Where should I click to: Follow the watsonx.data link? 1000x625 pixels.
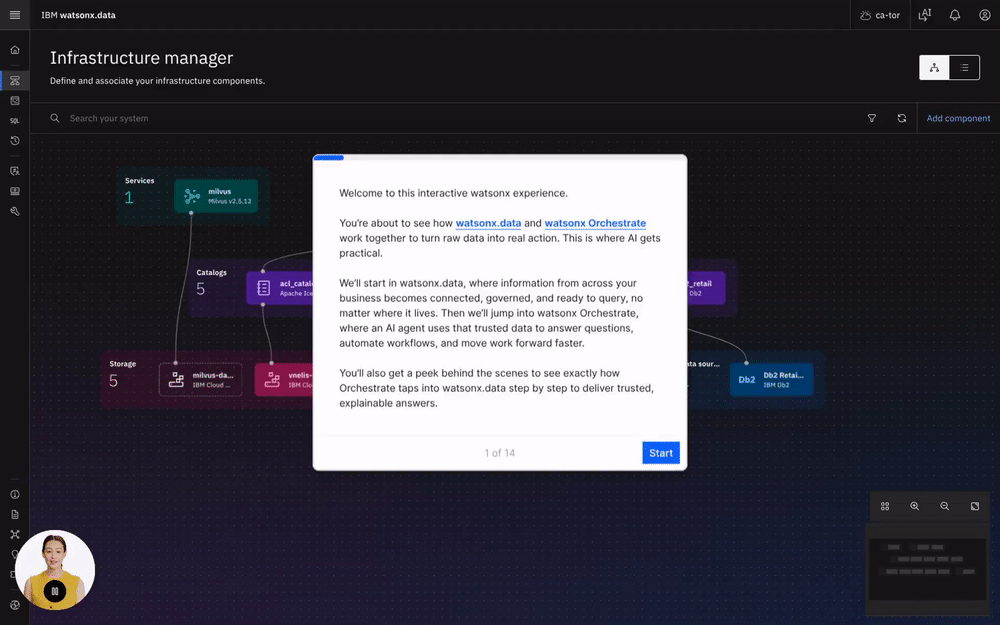(x=489, y=223)
